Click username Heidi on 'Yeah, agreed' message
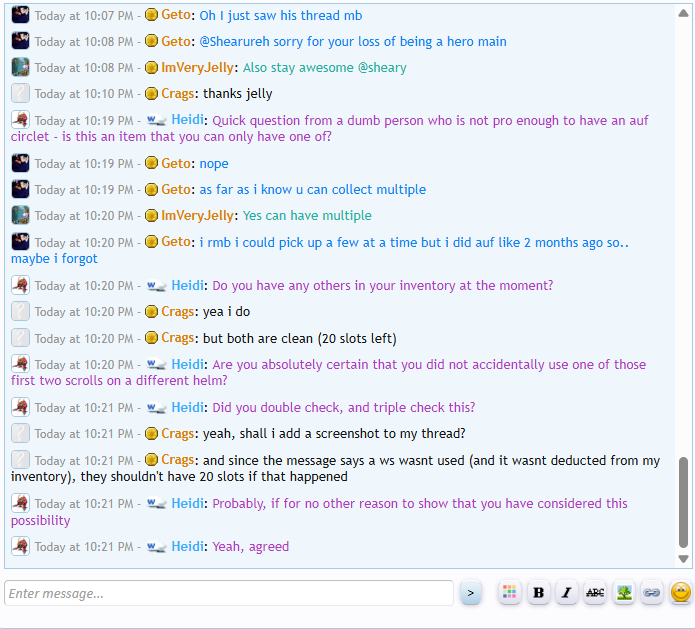The height and width of the screenshot is (629, 695). tap(188, 546)
